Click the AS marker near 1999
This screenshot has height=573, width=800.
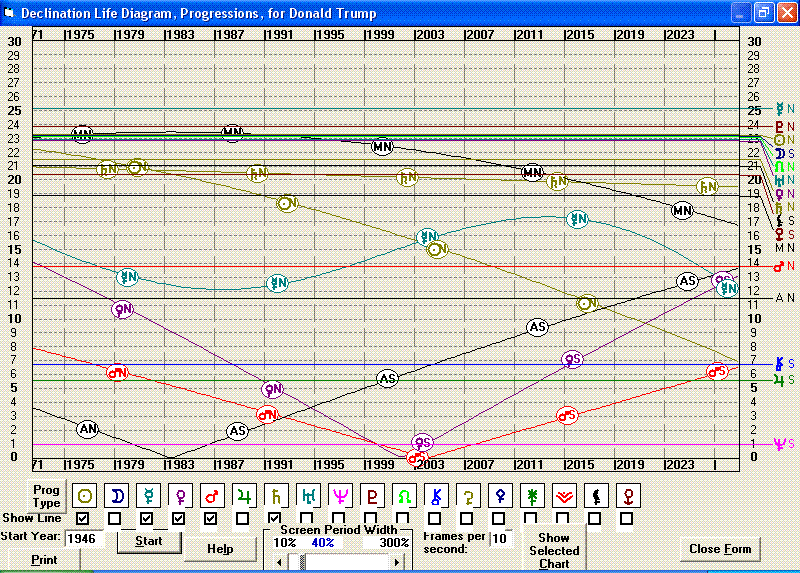(388, 379)
